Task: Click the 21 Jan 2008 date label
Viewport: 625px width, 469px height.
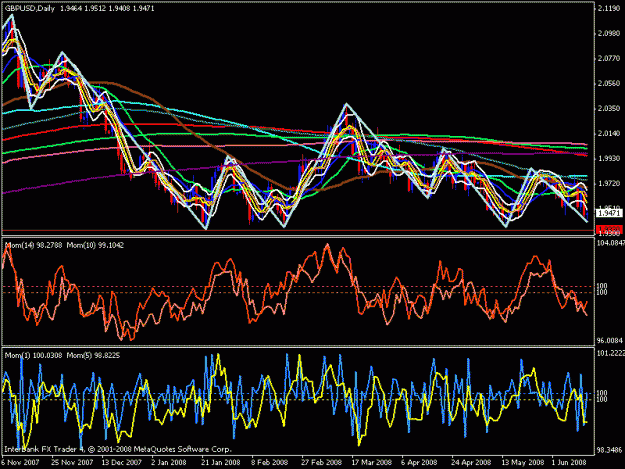Action: [x=220, y=462]
